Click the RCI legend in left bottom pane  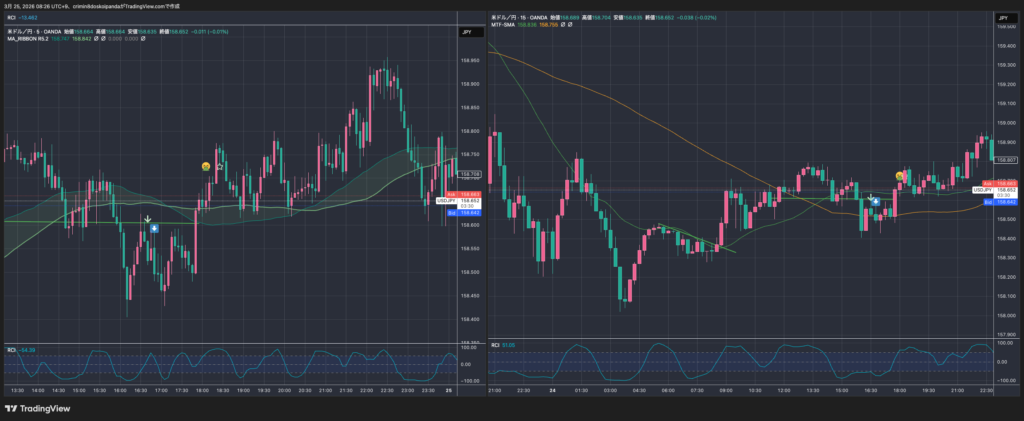(x=11, y=349)
